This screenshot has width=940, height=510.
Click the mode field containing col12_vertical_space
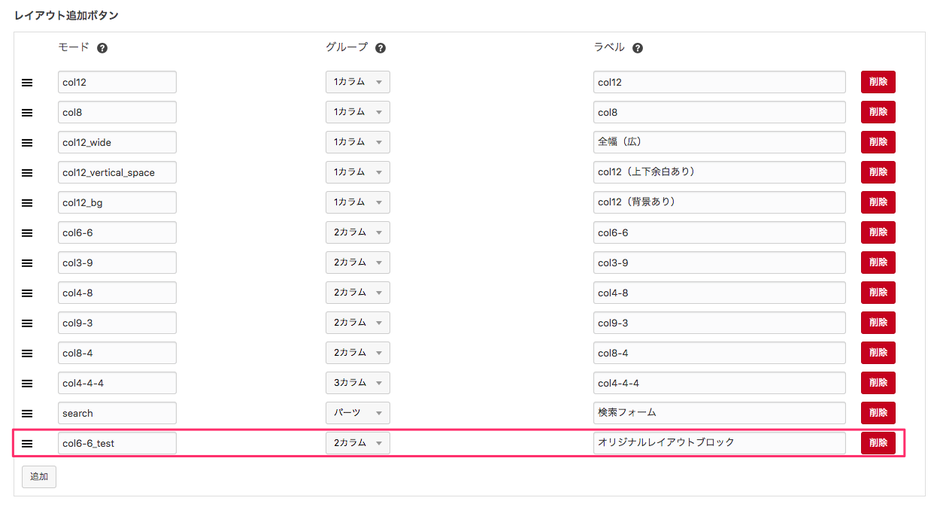click(117, 172)
